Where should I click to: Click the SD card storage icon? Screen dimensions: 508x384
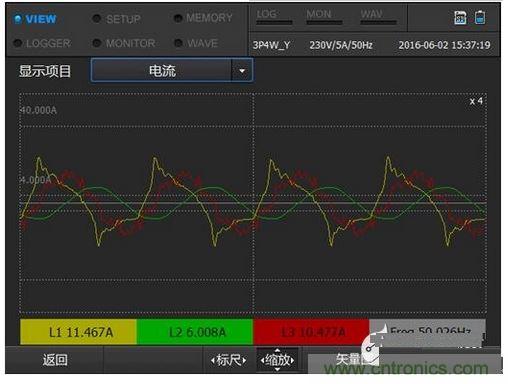tap(460, 17)
